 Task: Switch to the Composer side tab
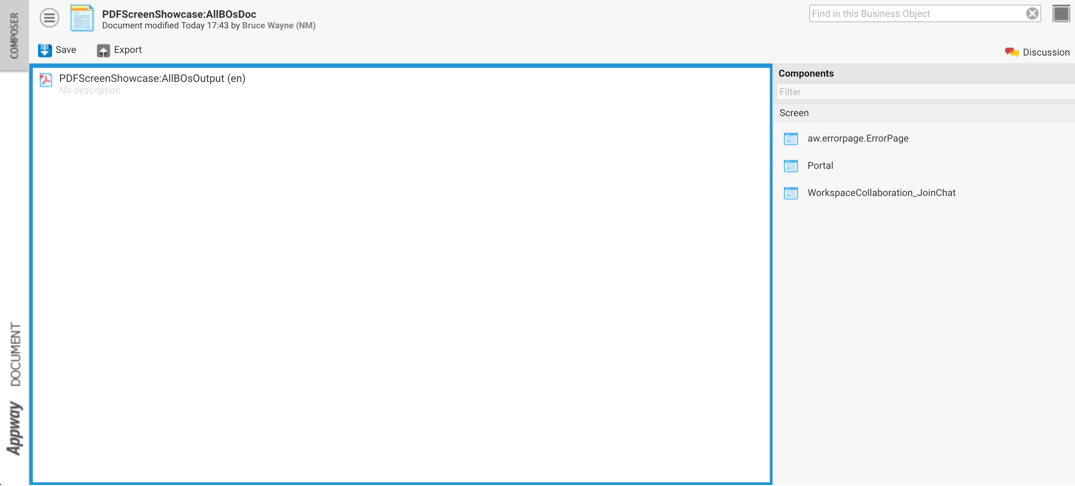tap(14, 36)
